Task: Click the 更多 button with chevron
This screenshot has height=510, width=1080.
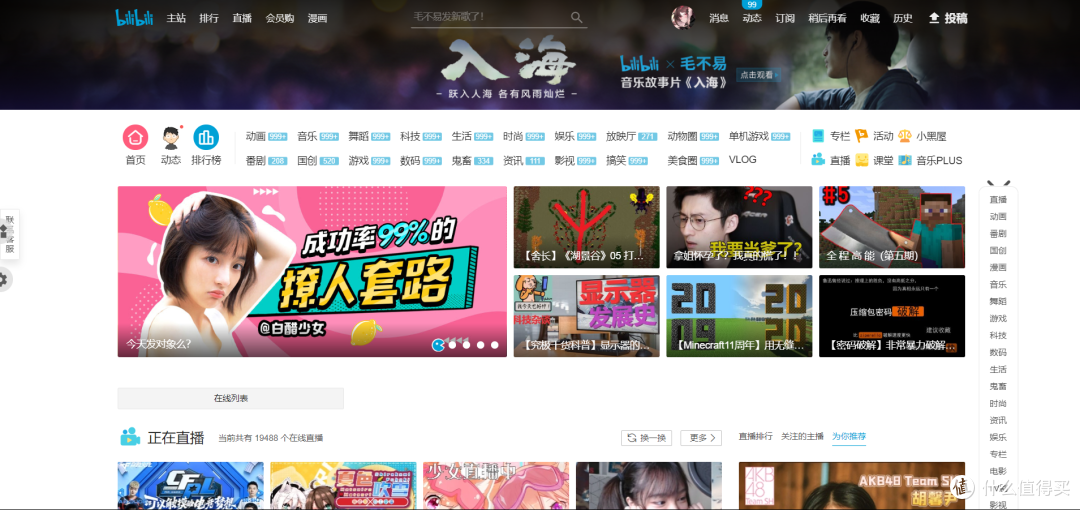Action: tap(700, 438)
